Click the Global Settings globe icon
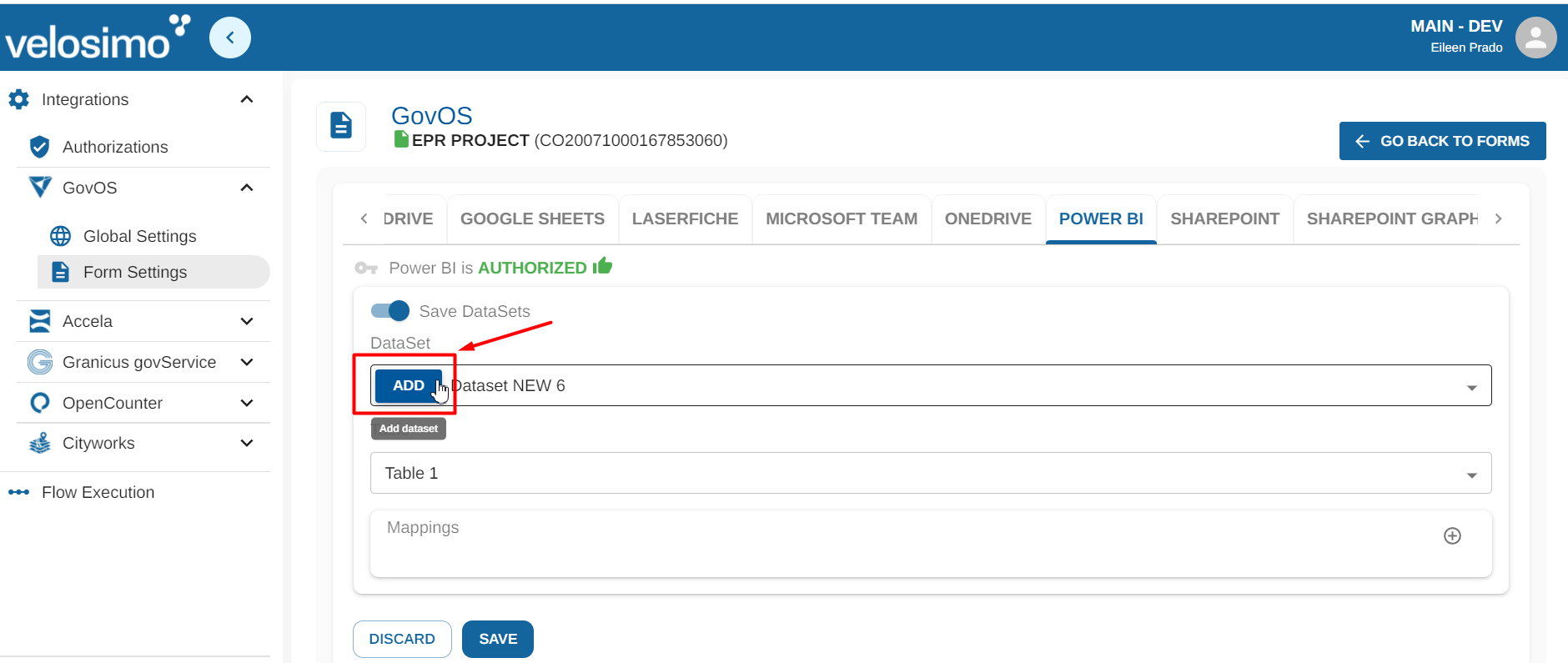This screenshot has height=663, width=1568. pos(61,236)
